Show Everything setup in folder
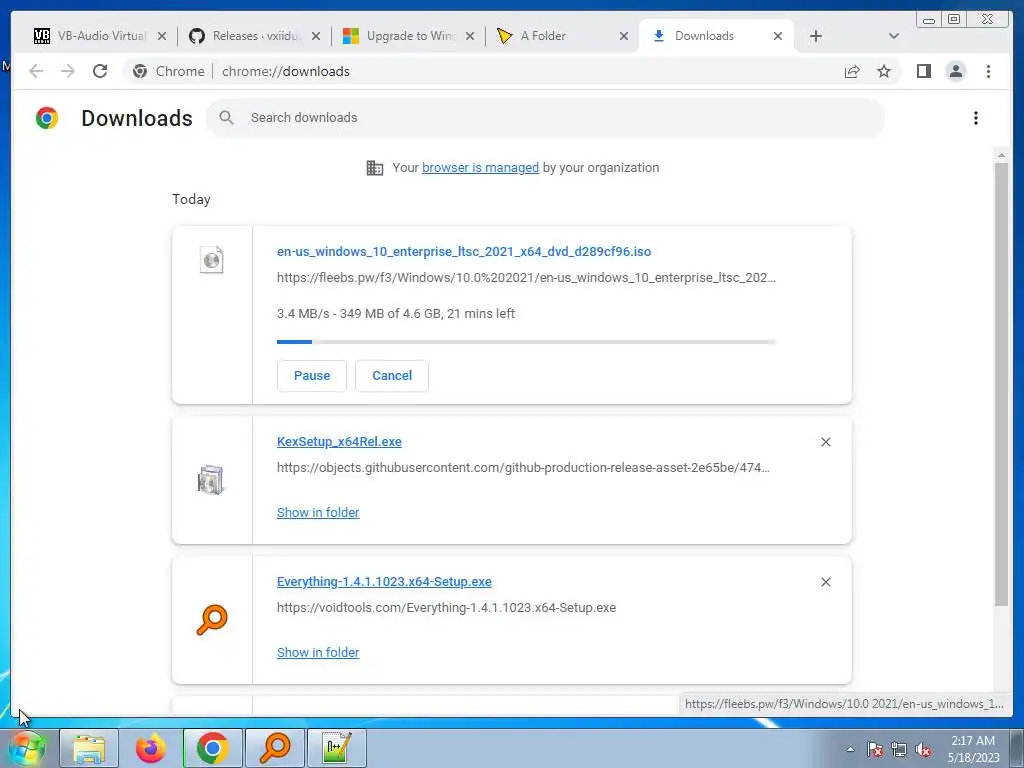The width and height of the screenshot is (1024, 768). tap(318, 652)
